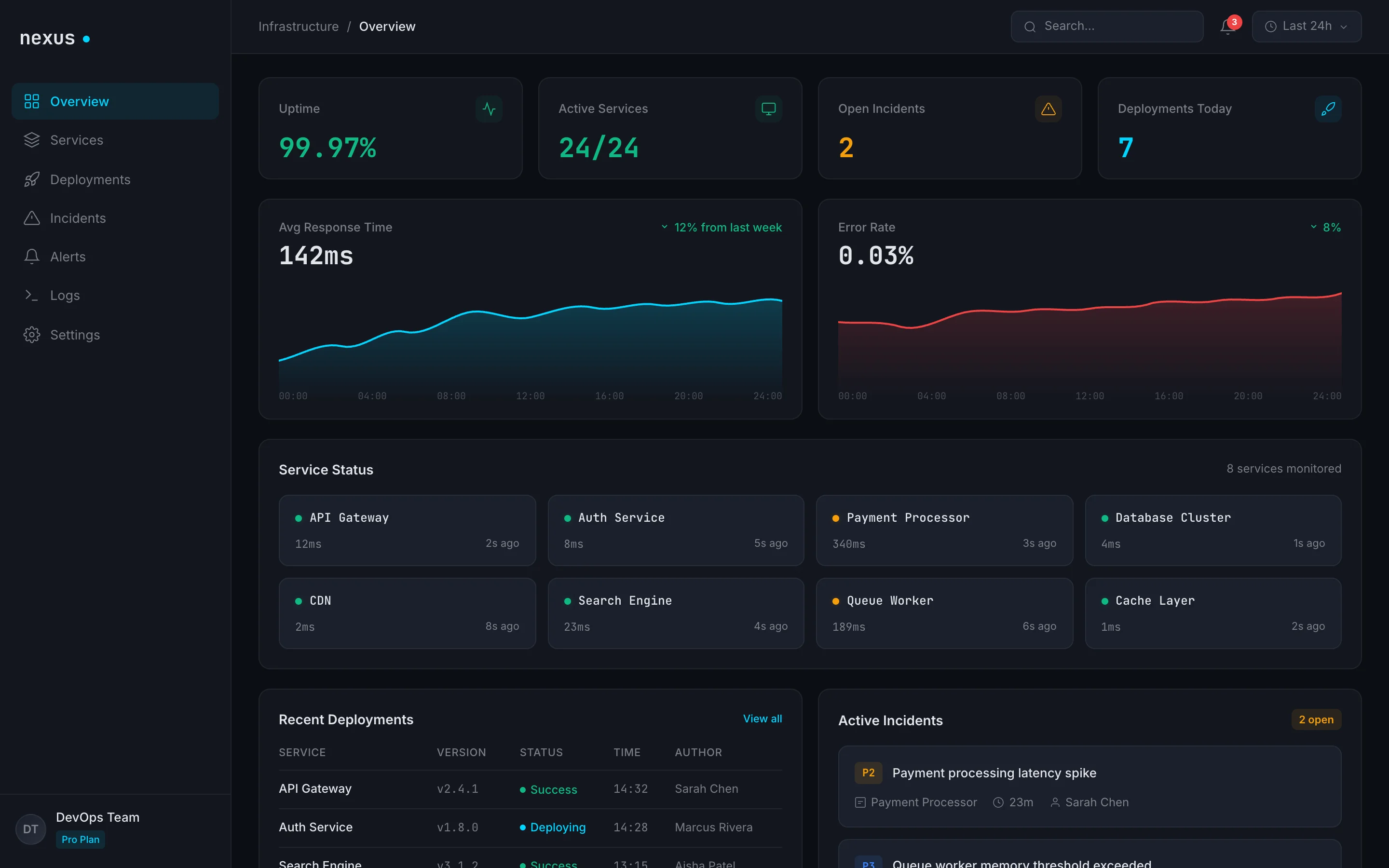Open the Last 24h time range dropdown
The width and height of the screenshot is (1389, 868).
point(1307,27)
